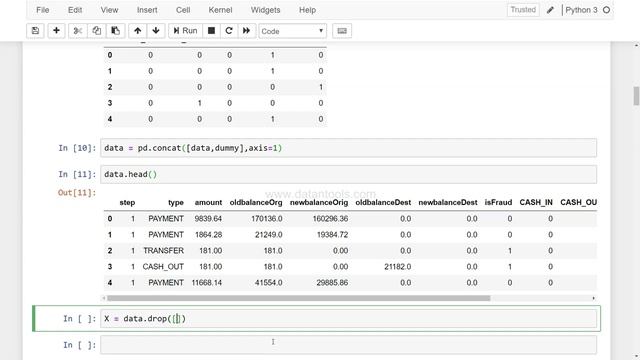Viewport: 640px width, 360px height.
Task: Select the empty code cell at bottom
Action: pos(349,345)
